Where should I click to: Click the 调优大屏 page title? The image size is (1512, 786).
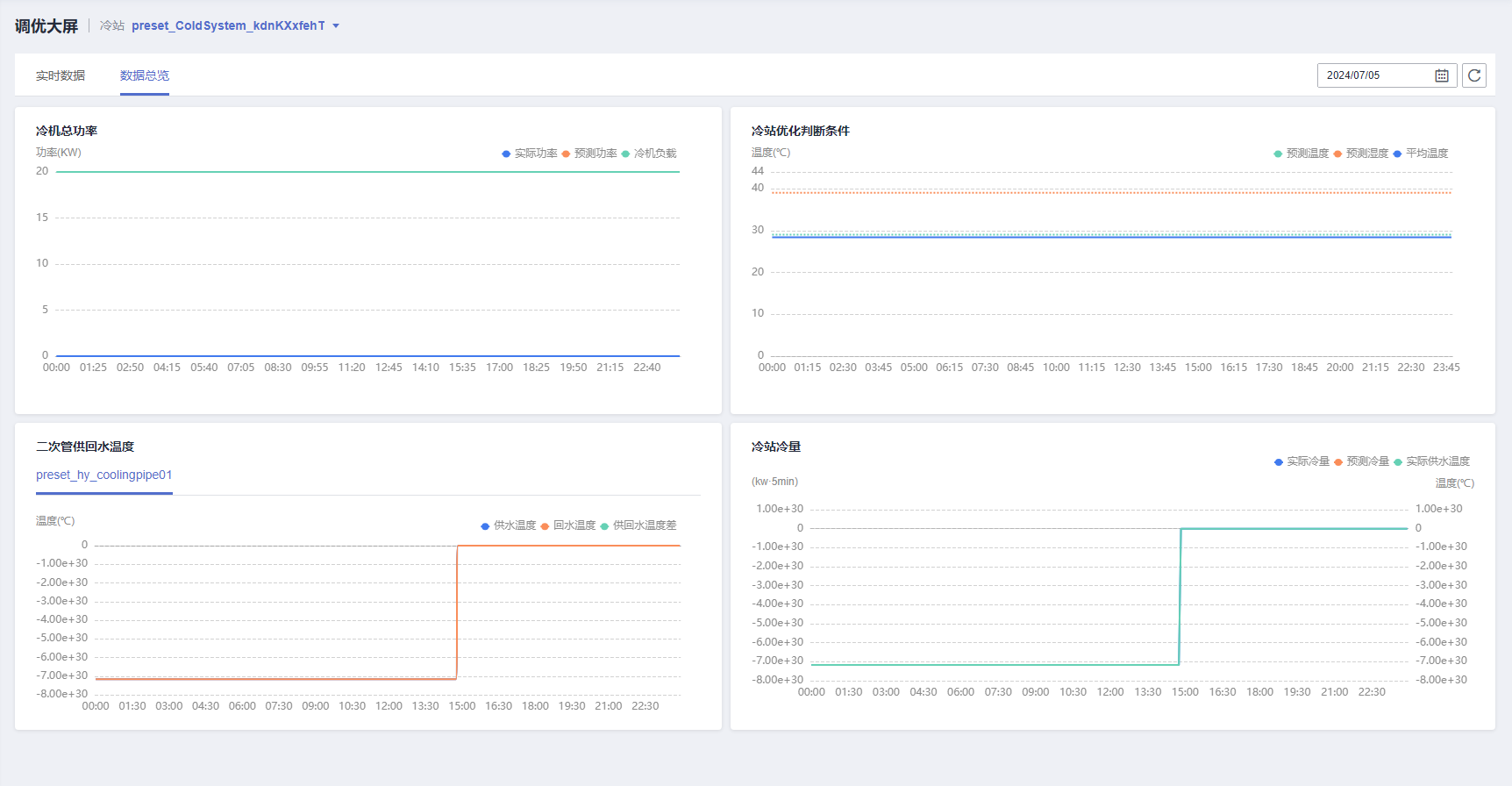(x=46, y=26)
